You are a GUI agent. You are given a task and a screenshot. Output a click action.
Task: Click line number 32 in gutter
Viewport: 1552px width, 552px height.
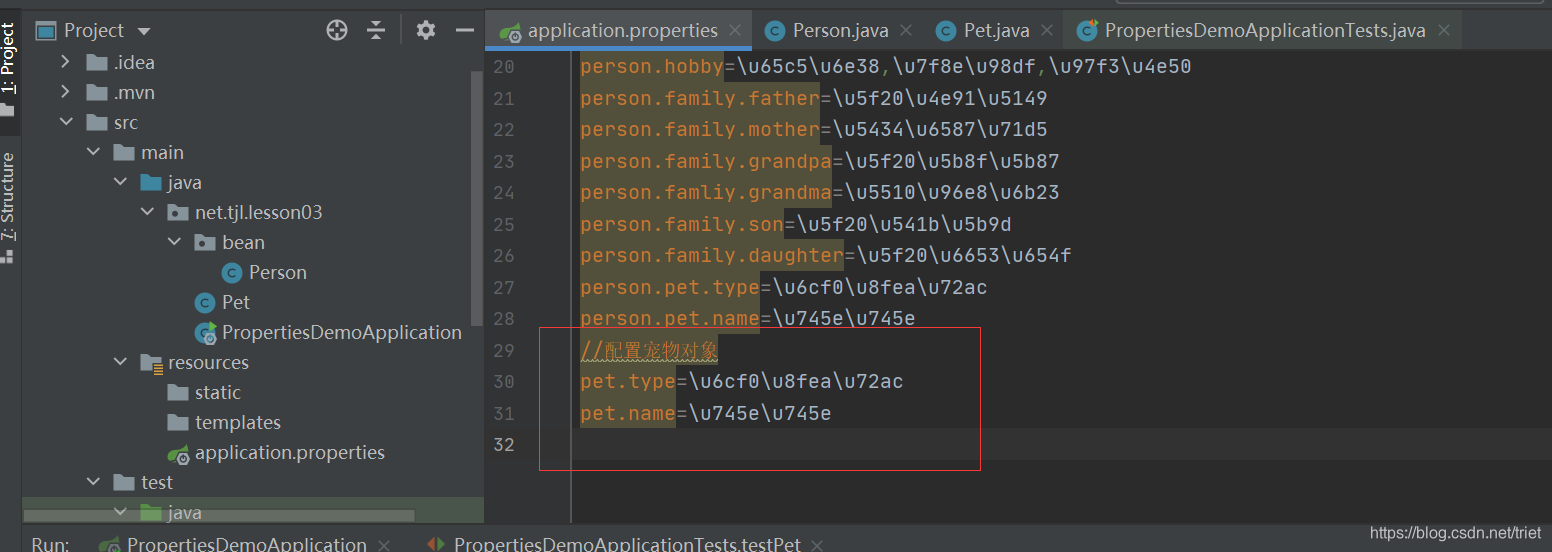[504, 444]
